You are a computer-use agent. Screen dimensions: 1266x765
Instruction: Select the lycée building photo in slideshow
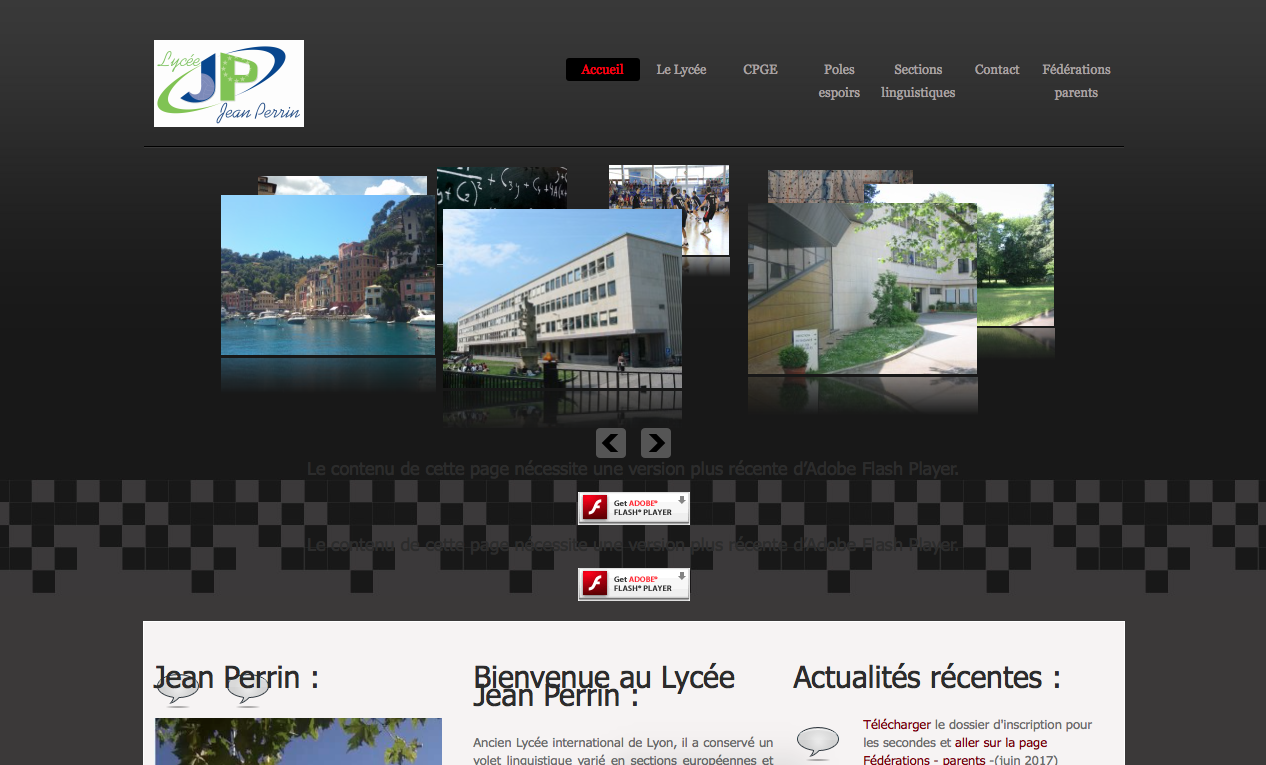pos(563,298)
